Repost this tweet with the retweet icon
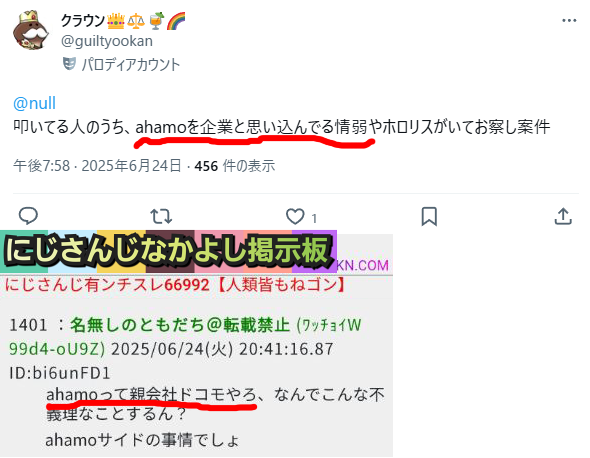Screen dimensions: 590x458 tap(161, 216)
